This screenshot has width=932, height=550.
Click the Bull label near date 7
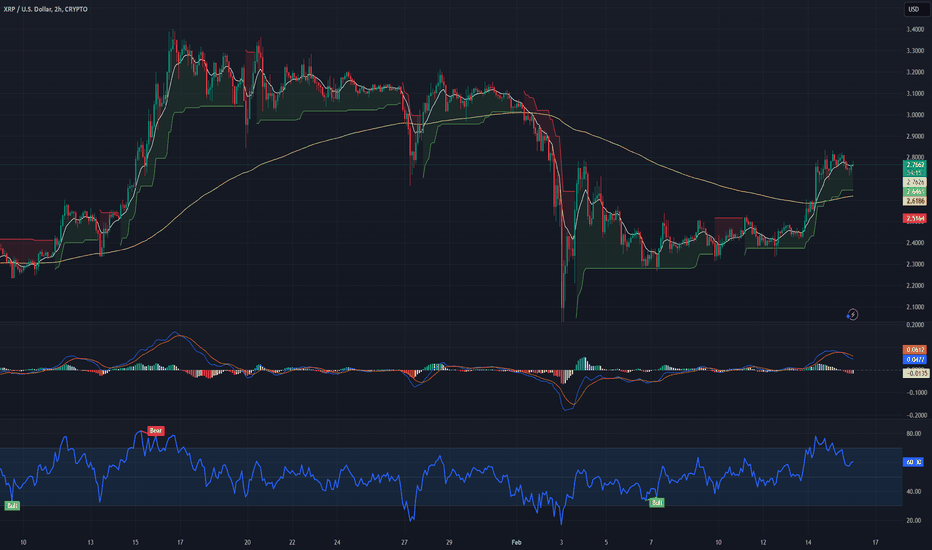tap(656, 502)
